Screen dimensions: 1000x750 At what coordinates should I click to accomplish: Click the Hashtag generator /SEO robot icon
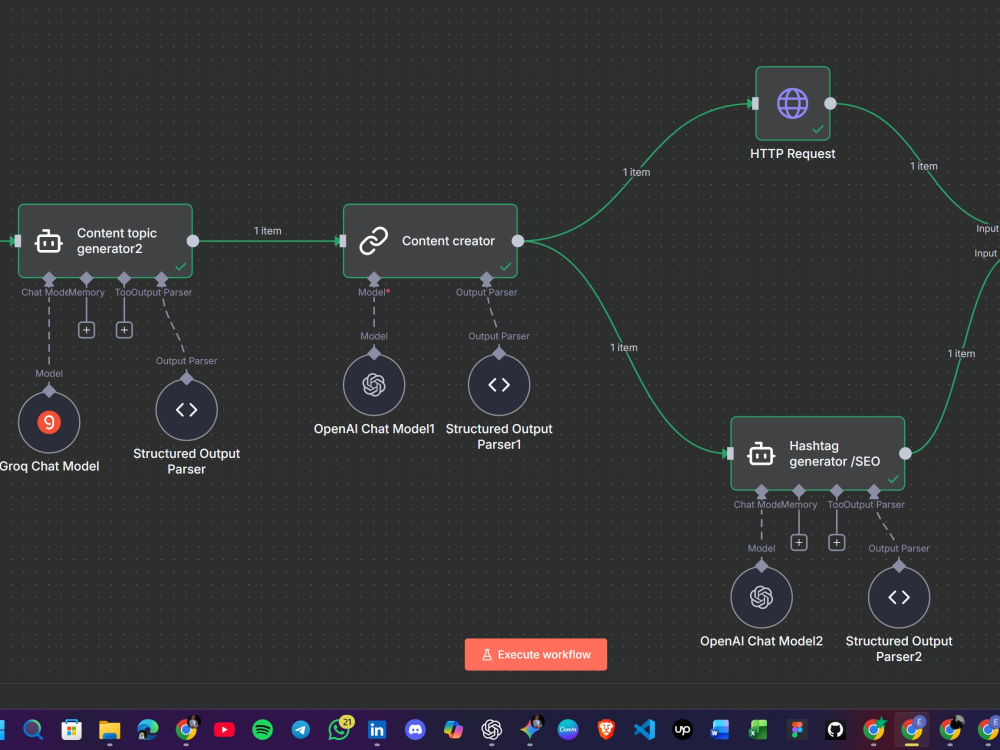[x=761, y=453]
